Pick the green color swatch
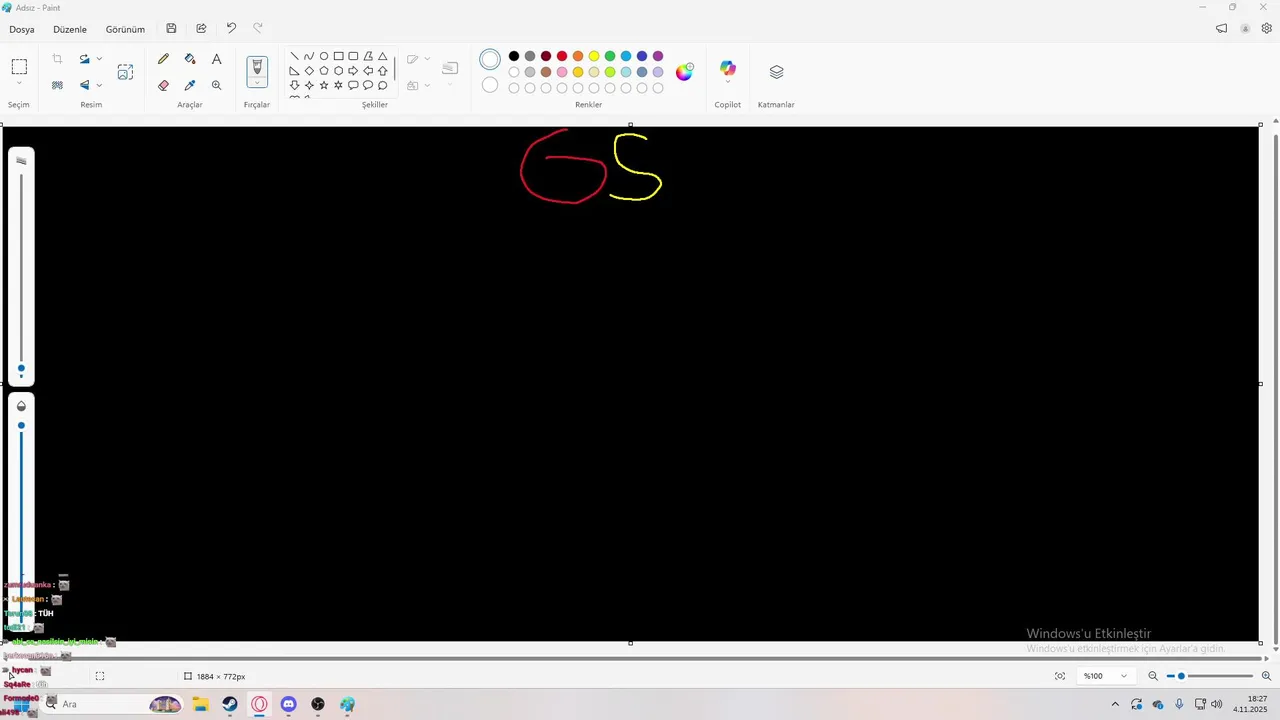The width and height of the screenshot is (1280, 720). coord(610,56)
